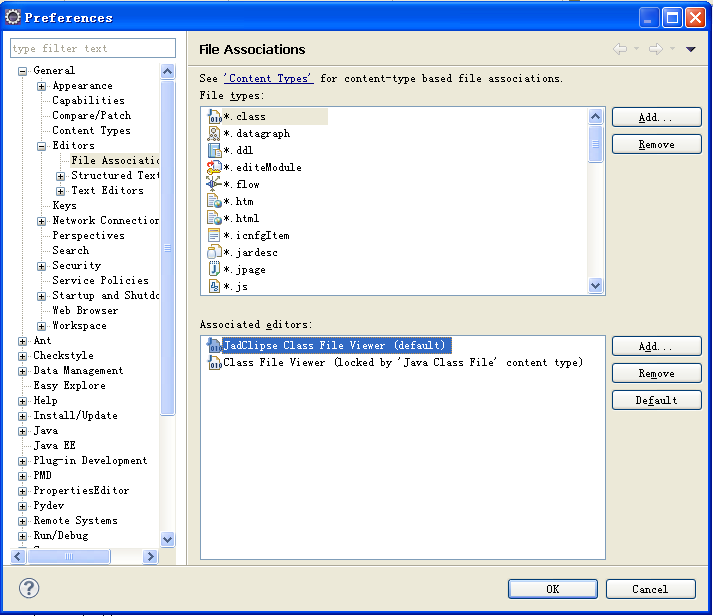Follow the 'Content Types' link
This screenshot has height=616, width=713.
coord(268,78)
